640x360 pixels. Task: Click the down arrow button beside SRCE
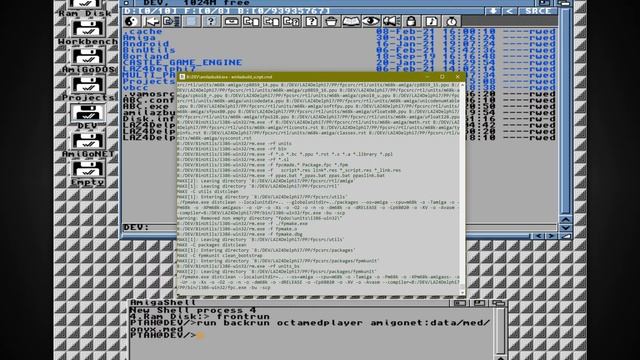point(493,11)
